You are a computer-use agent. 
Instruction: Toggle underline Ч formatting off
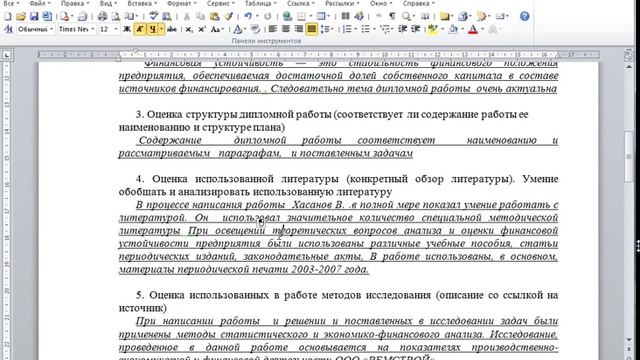pyautogui.click(x=153, y=29)
